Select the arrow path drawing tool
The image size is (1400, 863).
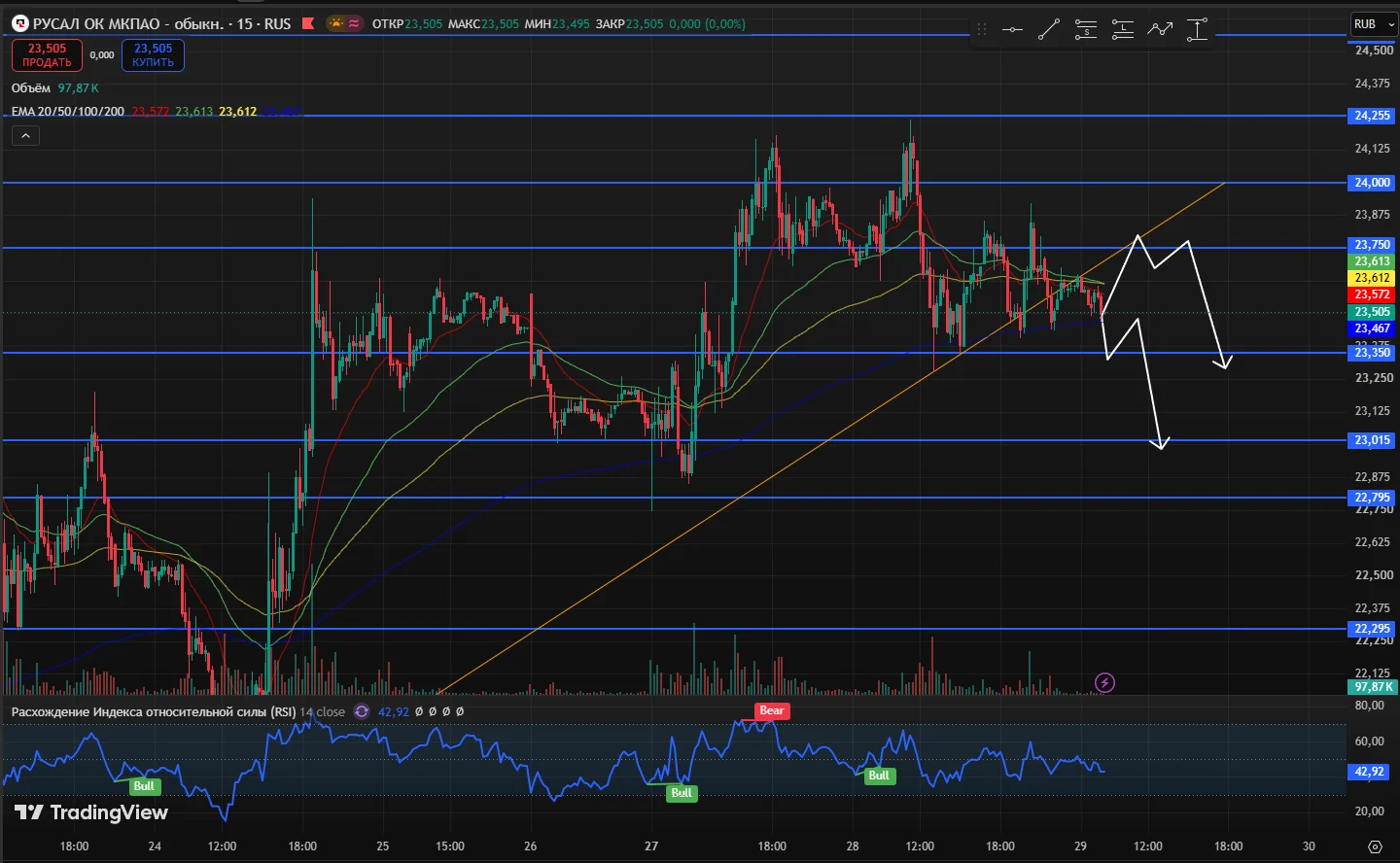click(x=1160, y=30)
